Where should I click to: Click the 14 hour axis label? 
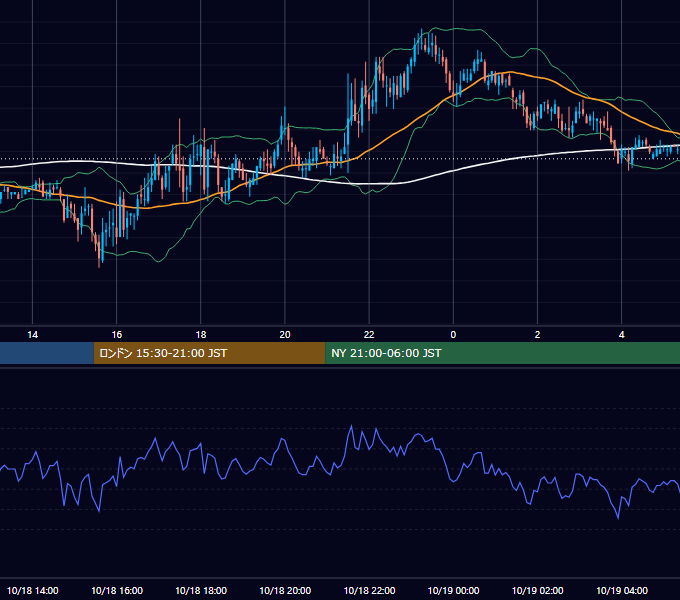click(33, 335)
